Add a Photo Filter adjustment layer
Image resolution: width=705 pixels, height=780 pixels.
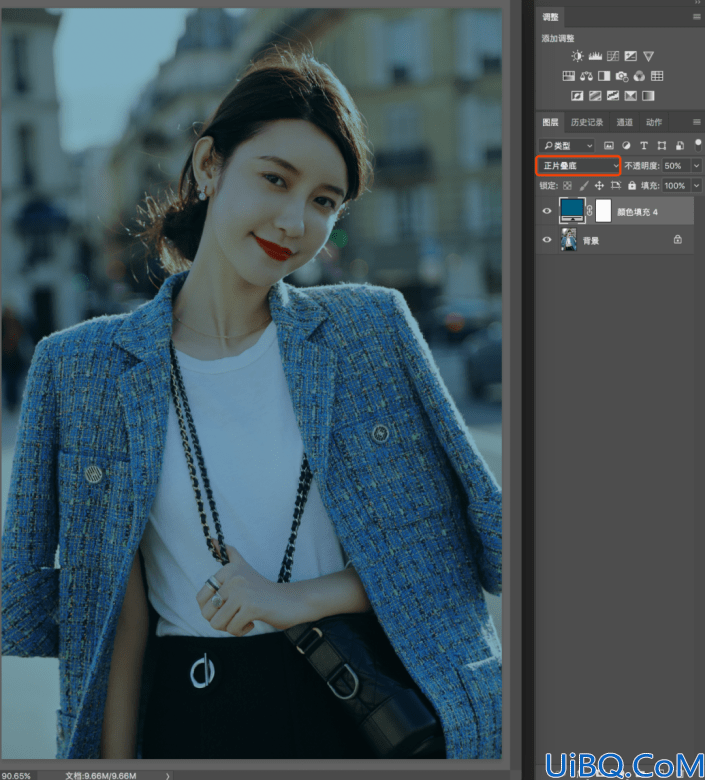(621, 76)
